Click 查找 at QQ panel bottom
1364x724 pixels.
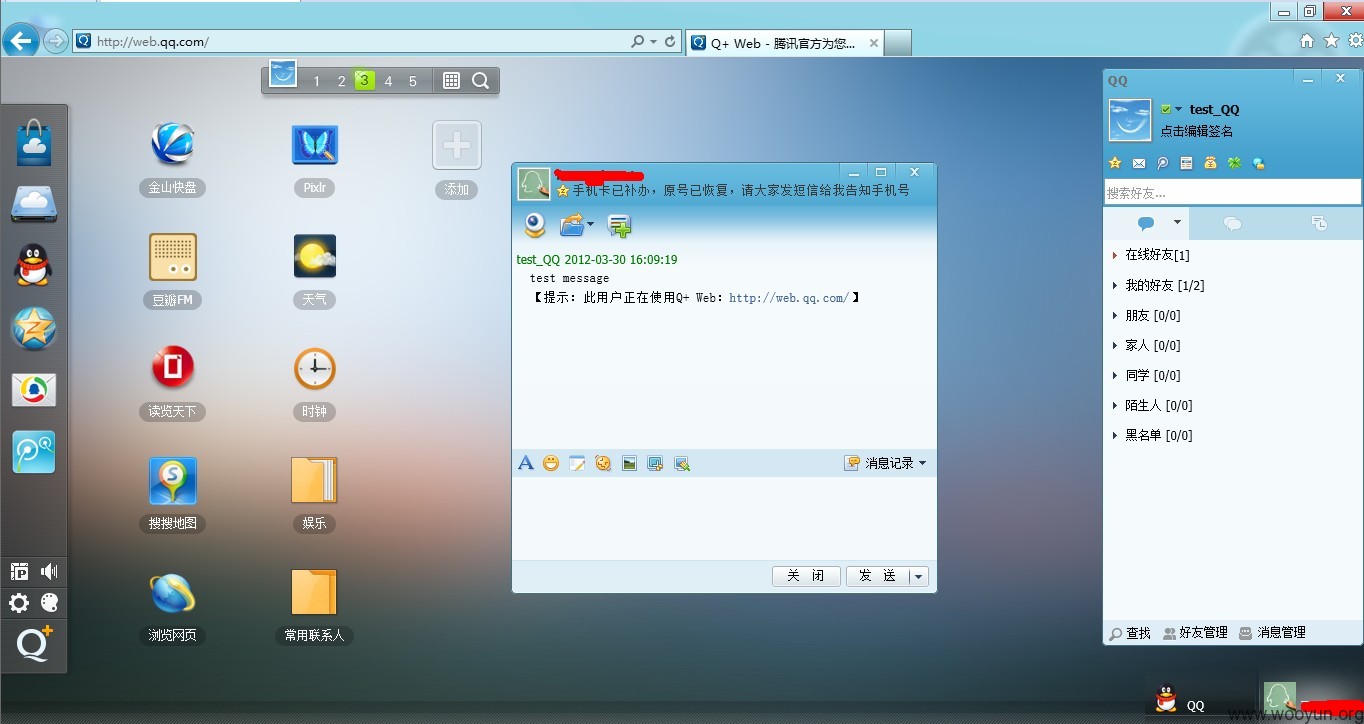click(1131, 633)
